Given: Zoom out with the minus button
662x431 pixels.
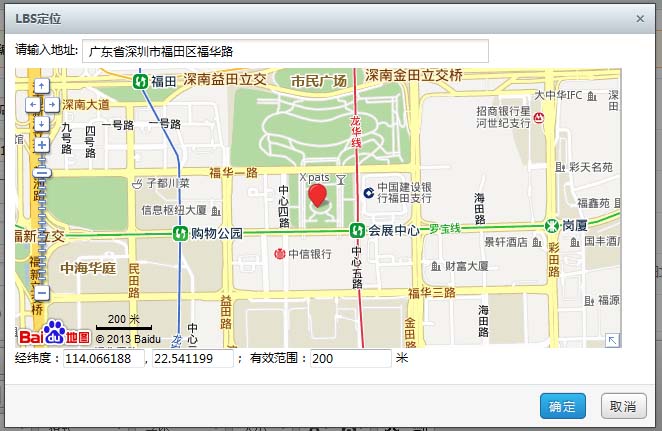Looking at the screenshot, I should [x=41, y=292].
